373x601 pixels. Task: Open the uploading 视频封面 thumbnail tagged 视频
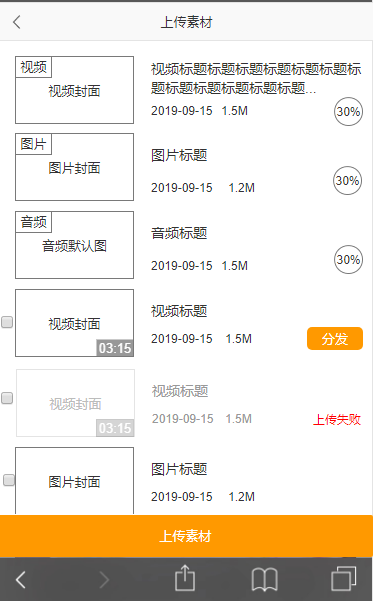[74, 90]
